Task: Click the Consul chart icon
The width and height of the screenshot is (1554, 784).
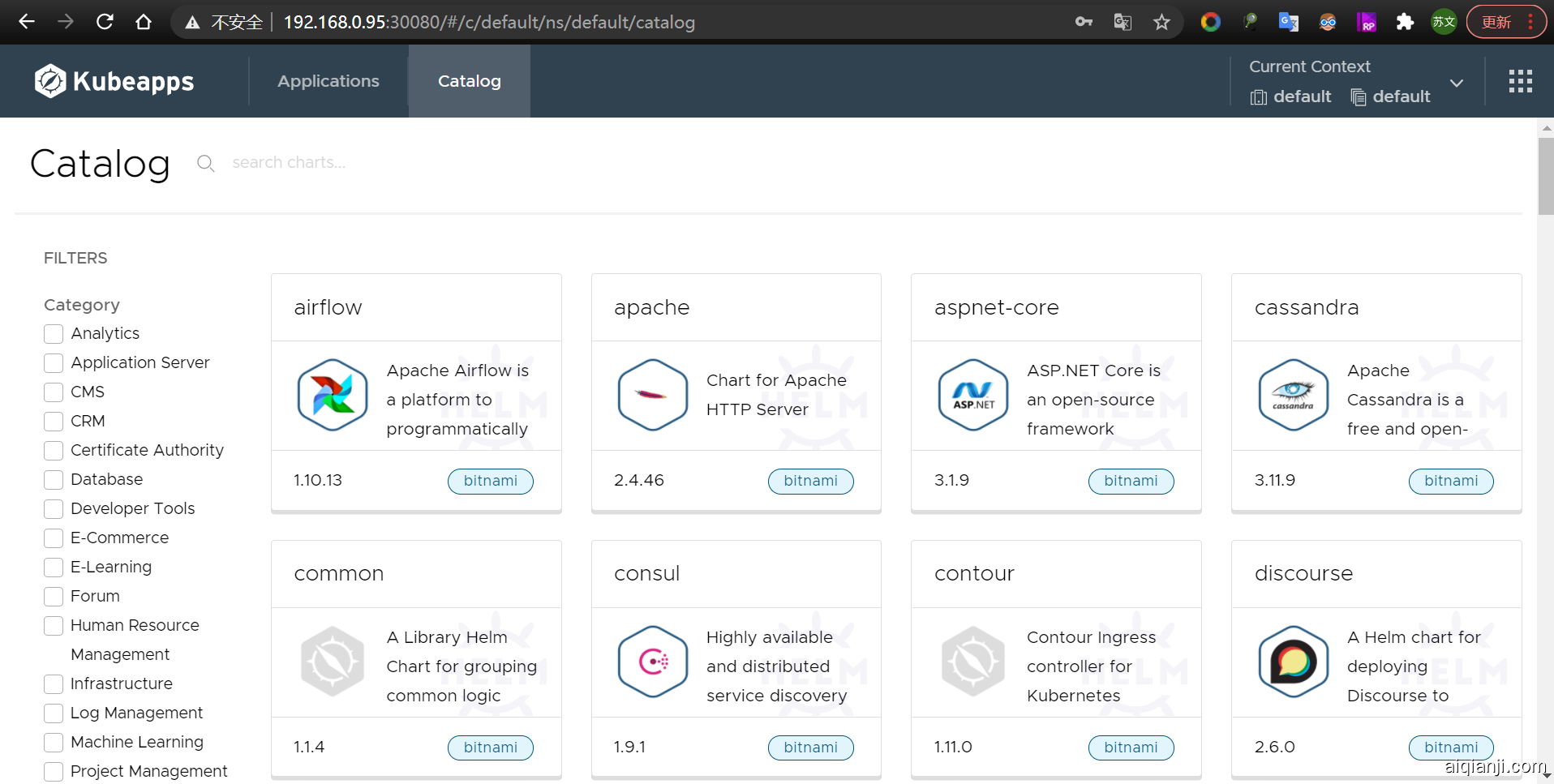Action: [653, 662]
